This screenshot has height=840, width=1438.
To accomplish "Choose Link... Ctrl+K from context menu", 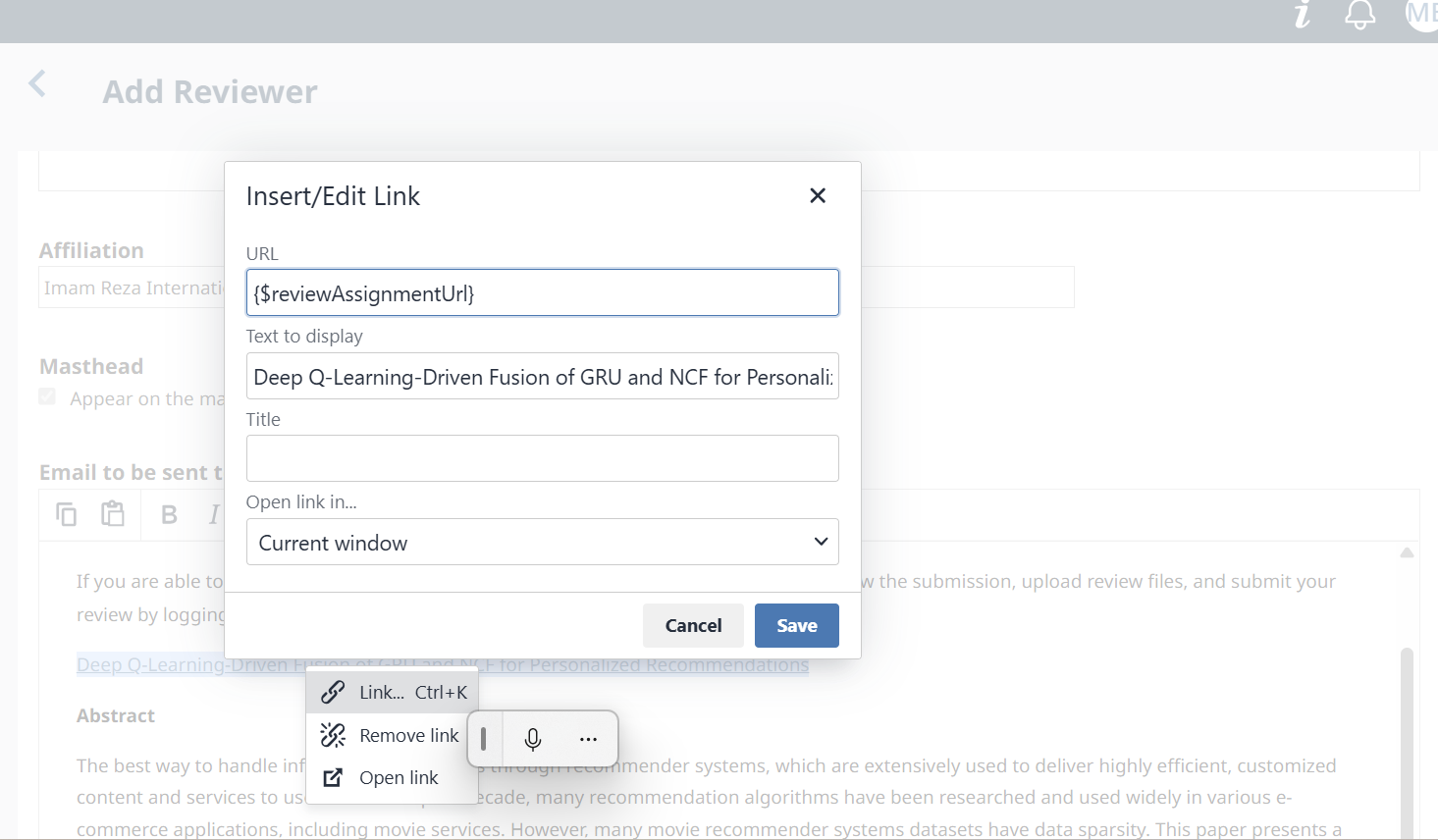I will click(x=393, y=692).
